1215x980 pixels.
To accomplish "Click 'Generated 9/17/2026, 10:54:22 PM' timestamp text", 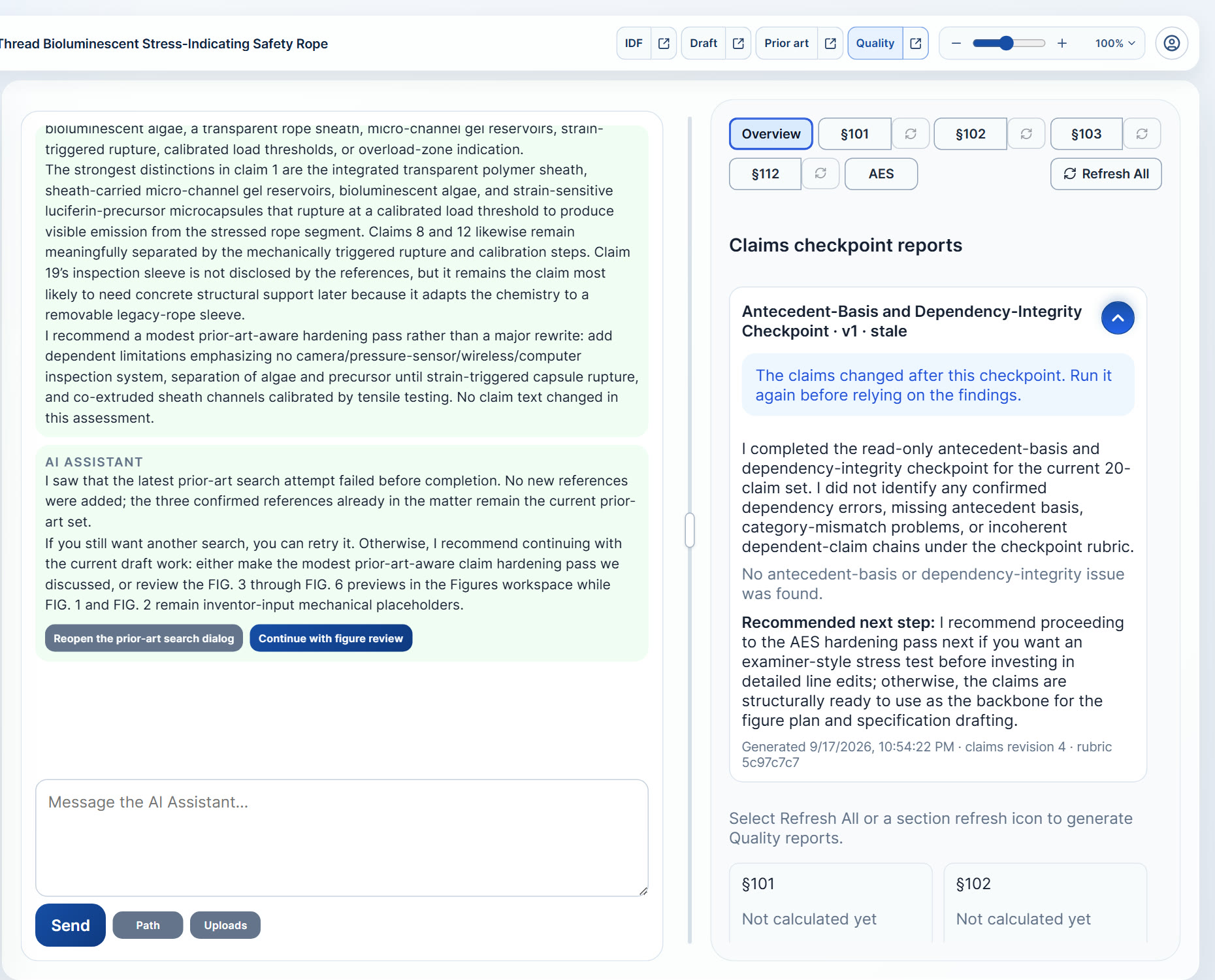I will [x=847, y=747].
